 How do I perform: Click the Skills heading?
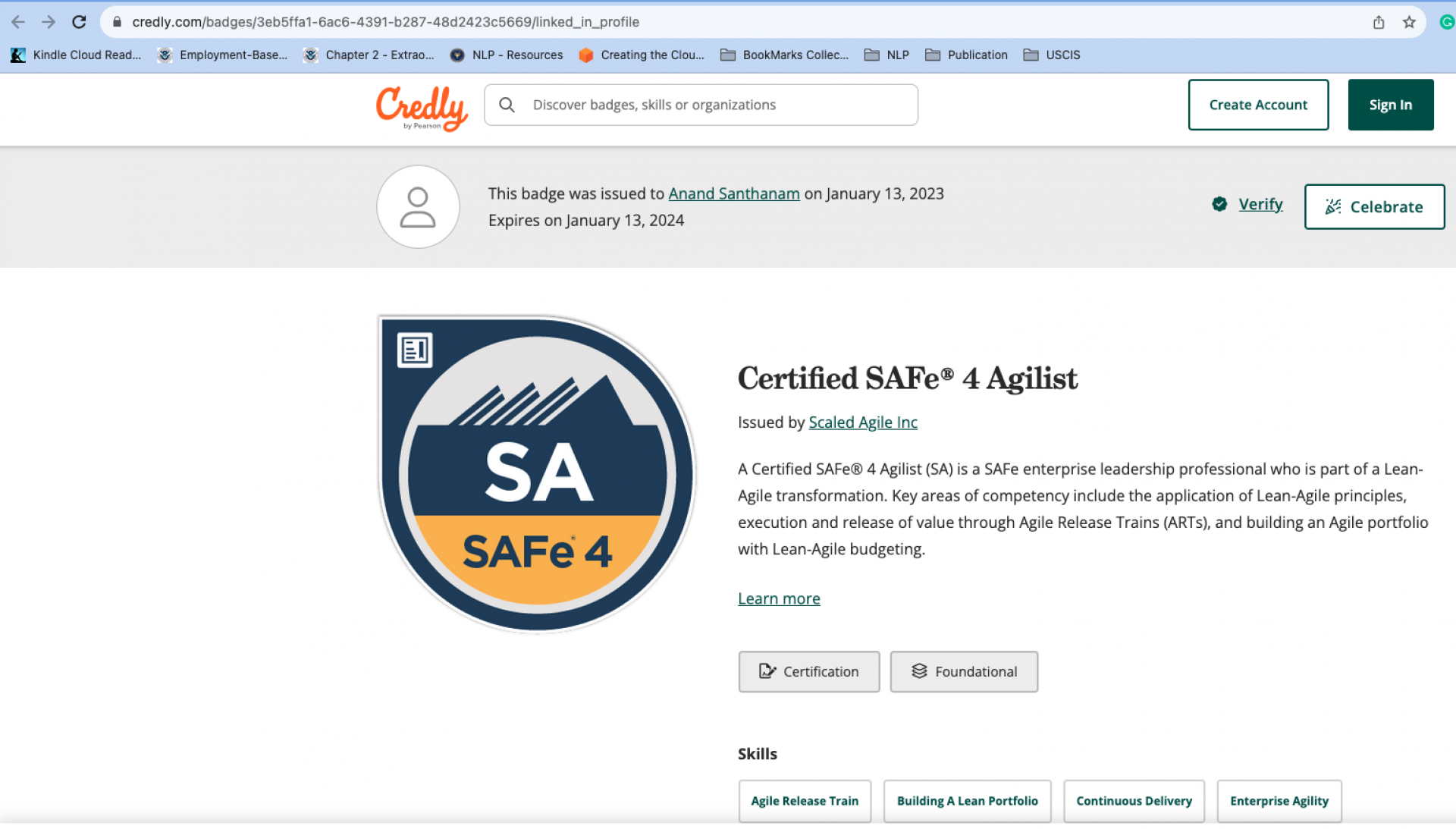(757, 754)
